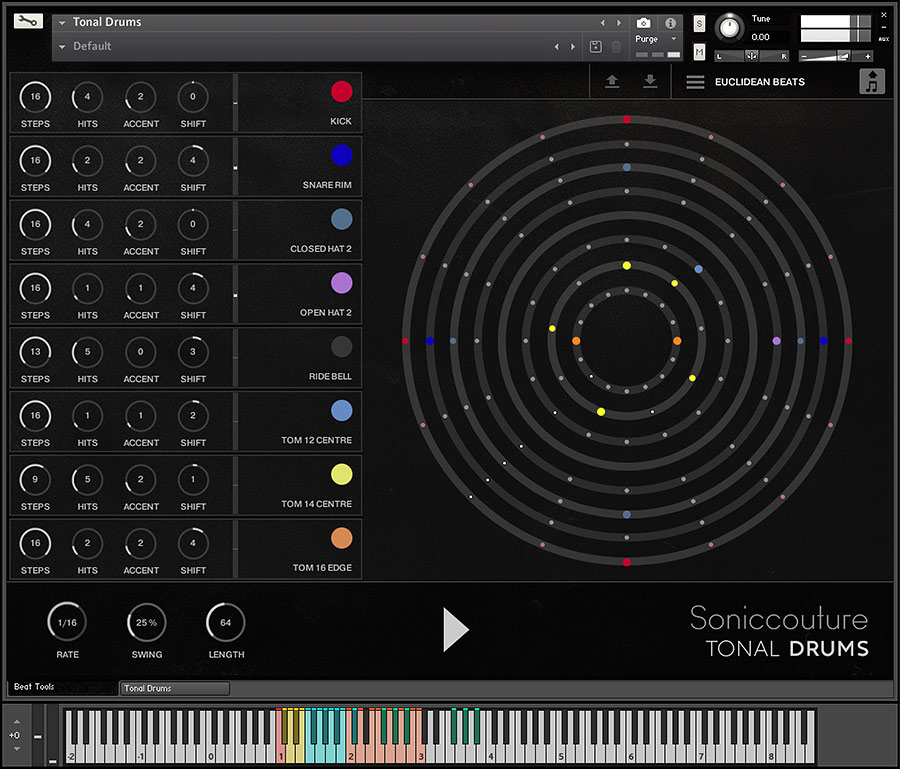The image size is (900, 769).
Task: Start playback with the play button
Action: pos(456,630)
